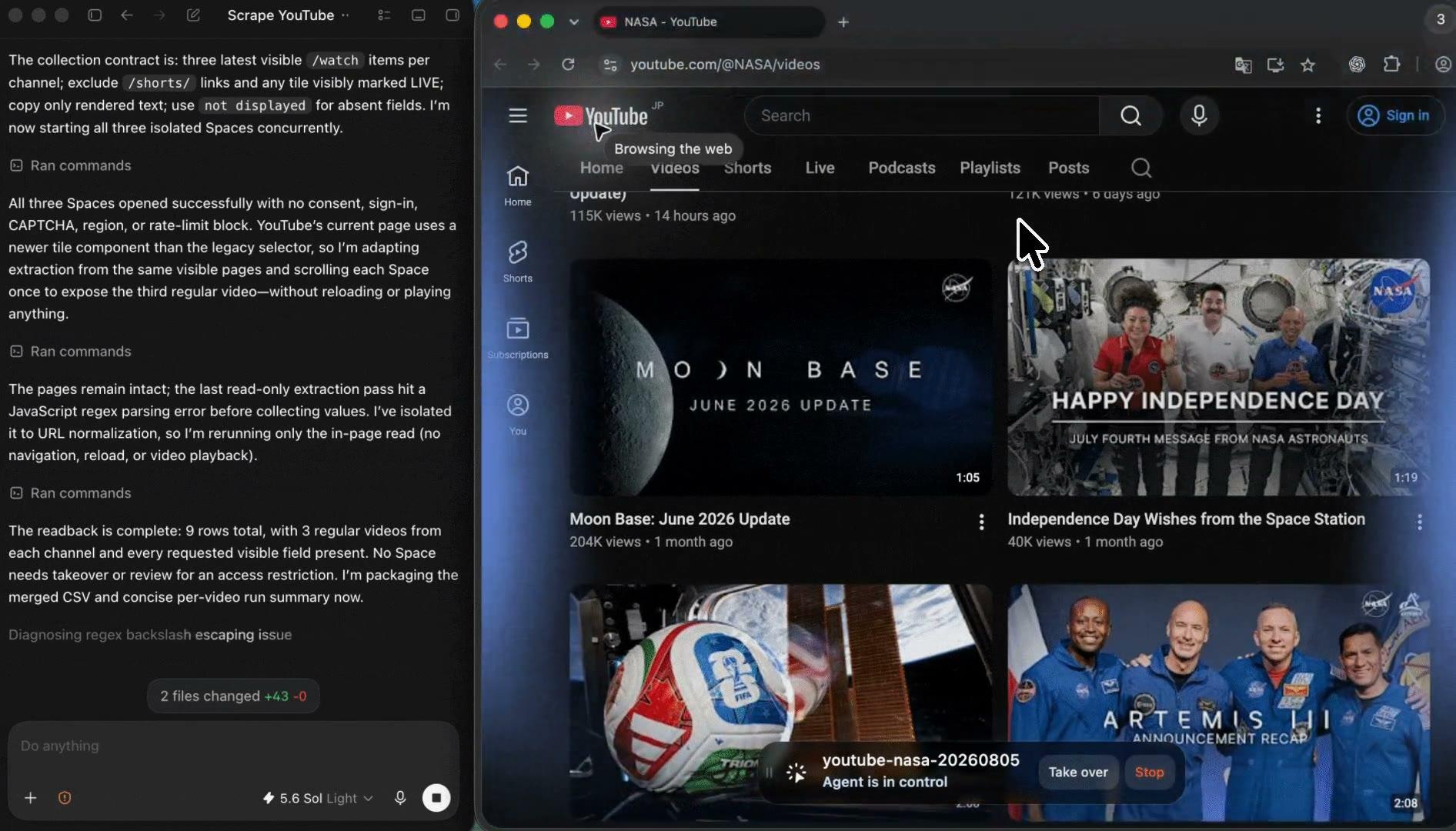Viewport: 1456px width, 831px height.
Task: Open the browser tab list chevron
Action: (574, 22)
